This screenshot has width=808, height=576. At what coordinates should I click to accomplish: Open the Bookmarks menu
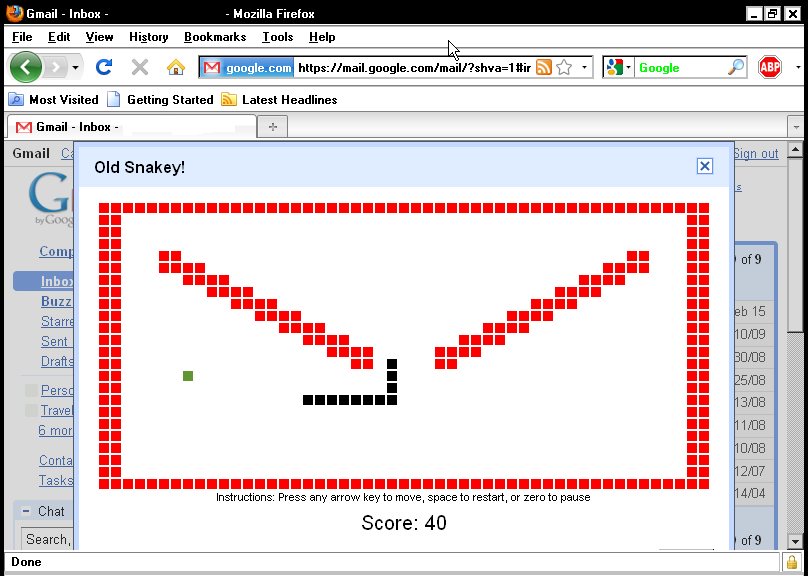click(214, 37)
